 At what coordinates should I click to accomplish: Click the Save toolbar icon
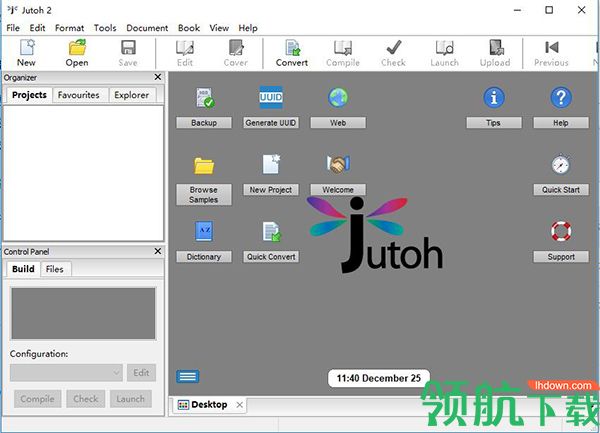coord(128,48)
